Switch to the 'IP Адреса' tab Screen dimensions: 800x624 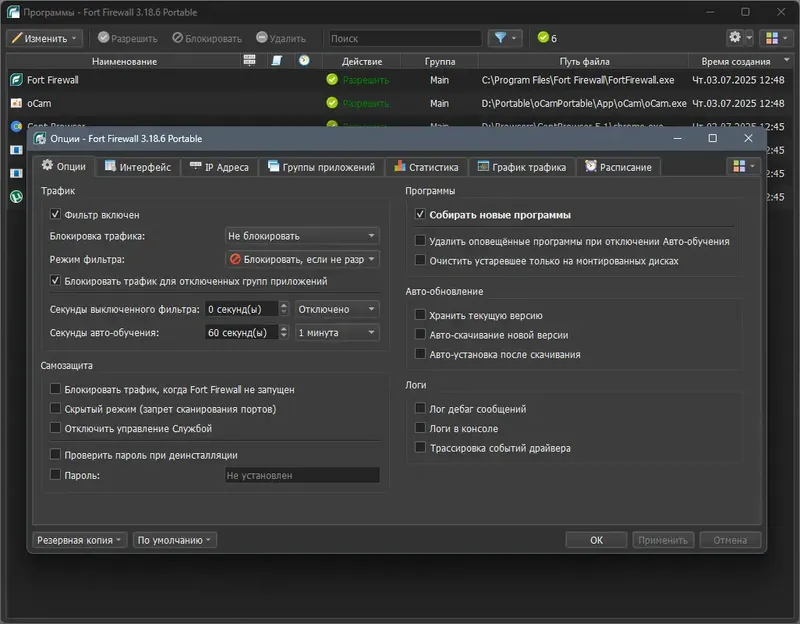[219, 167]
